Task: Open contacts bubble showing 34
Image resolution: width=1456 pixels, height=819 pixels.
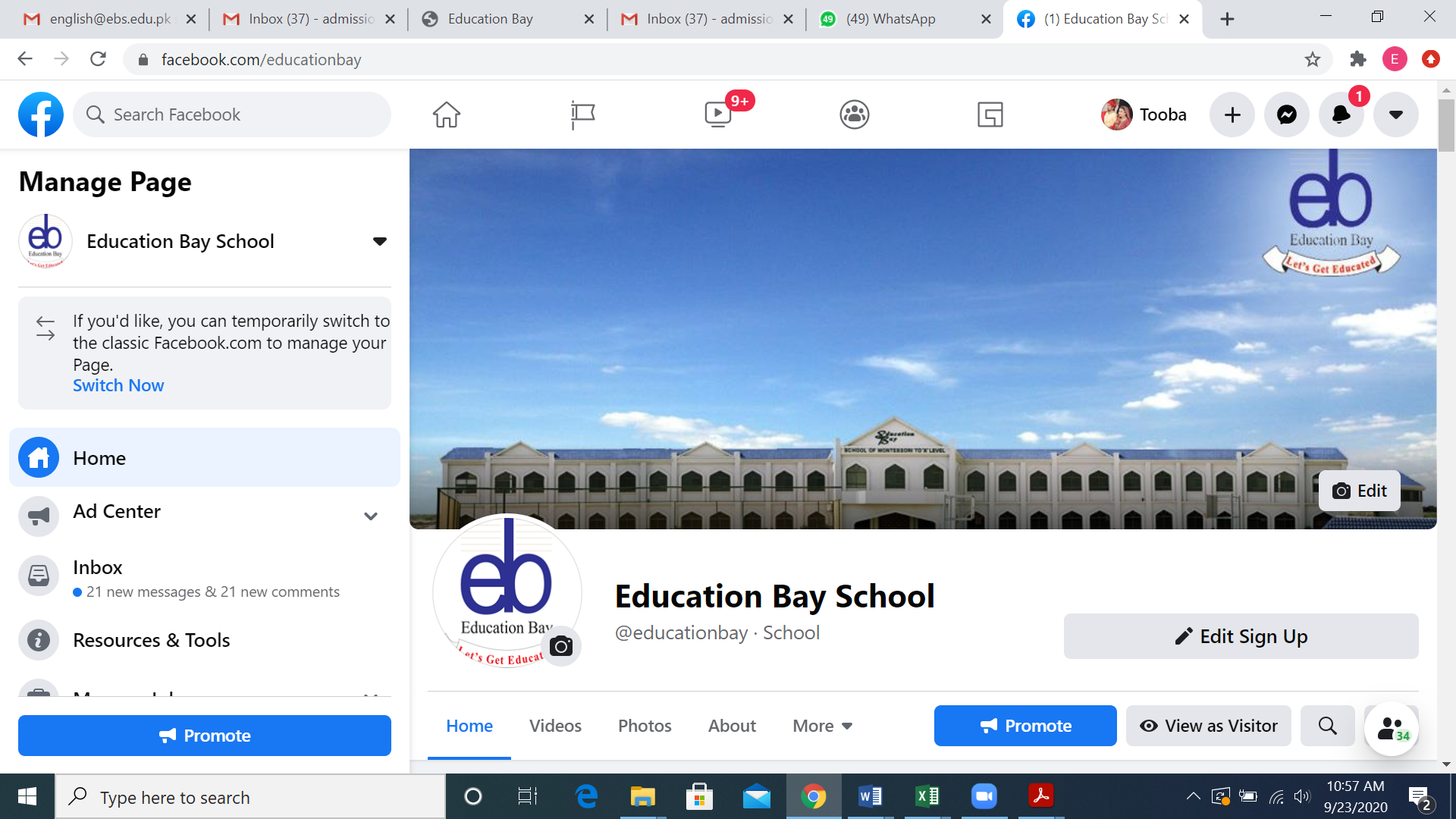Action: [1392, 729]
